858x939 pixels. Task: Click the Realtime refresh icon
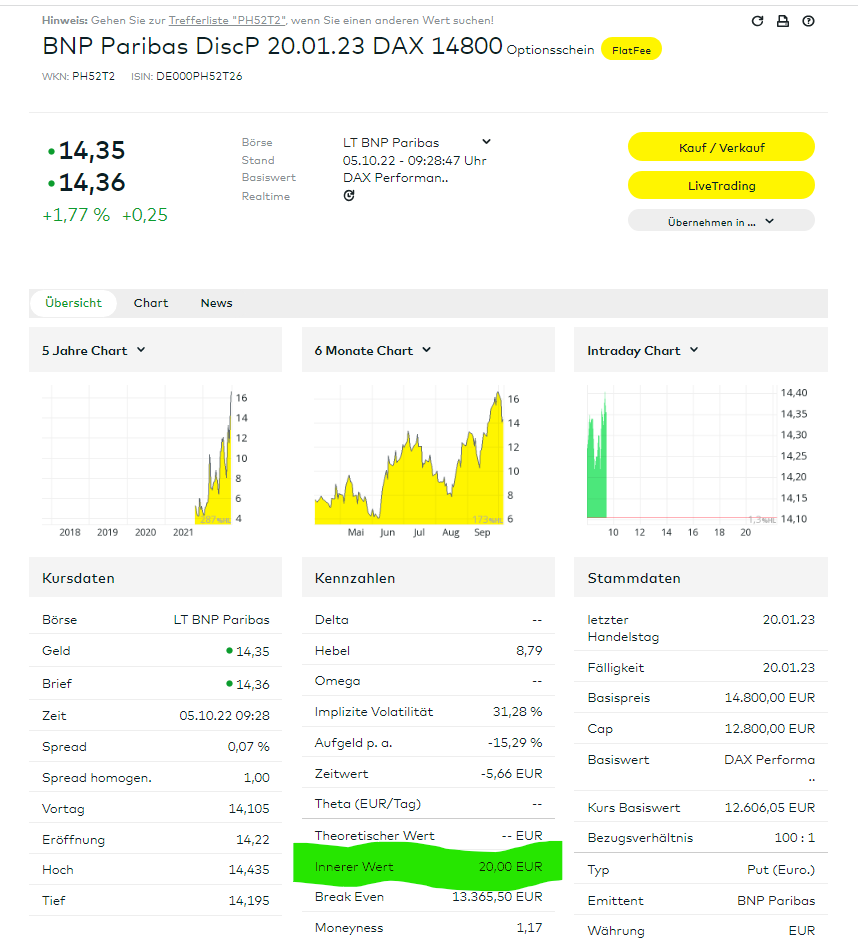click(x=349, y=196)
